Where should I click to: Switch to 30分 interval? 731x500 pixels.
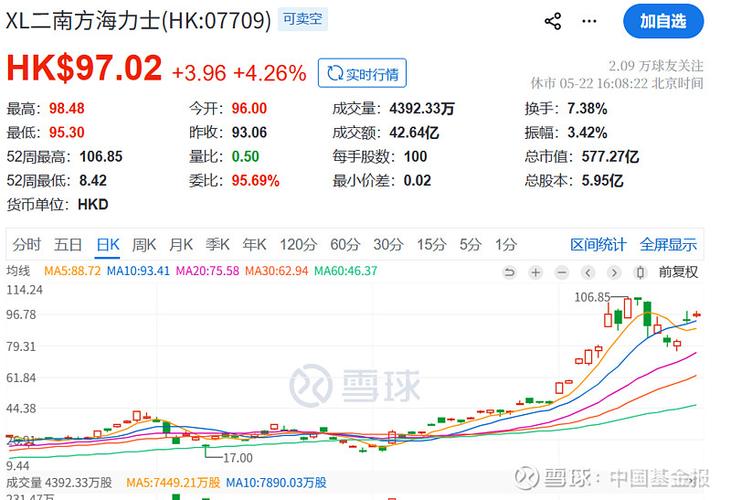tap(388, 245)
